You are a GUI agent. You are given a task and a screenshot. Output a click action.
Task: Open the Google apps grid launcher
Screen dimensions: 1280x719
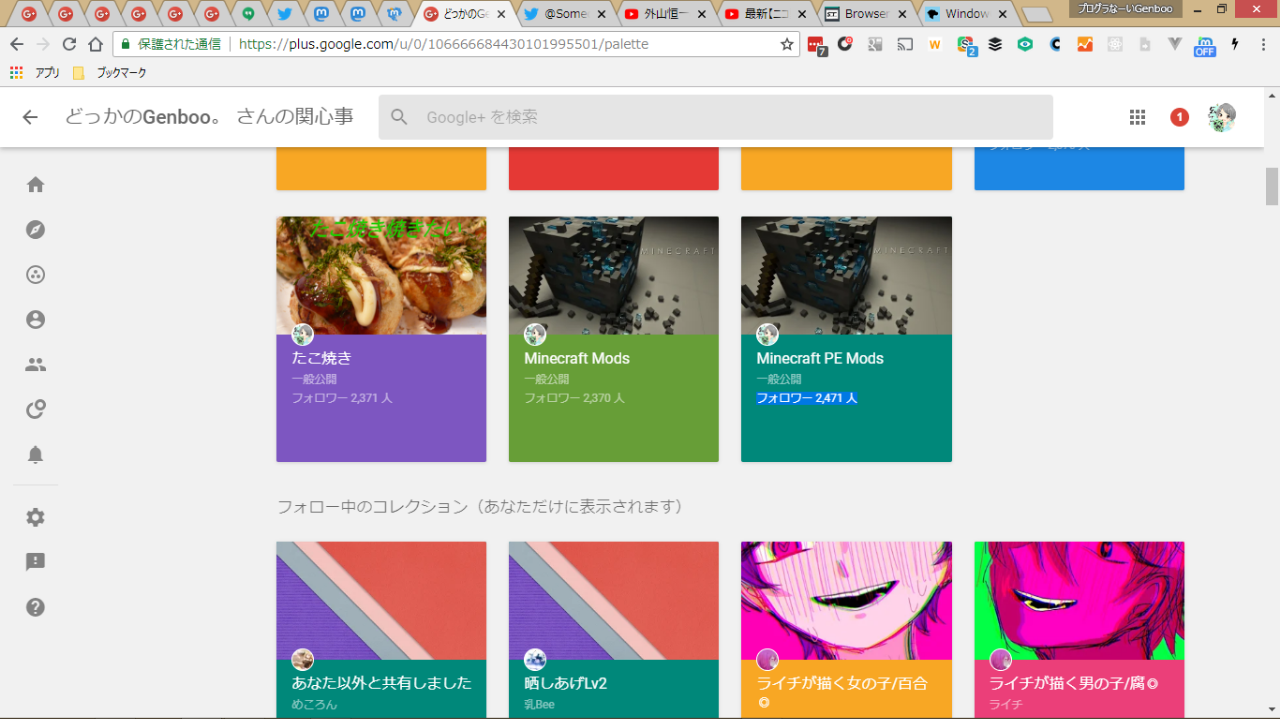[1137, 117]
